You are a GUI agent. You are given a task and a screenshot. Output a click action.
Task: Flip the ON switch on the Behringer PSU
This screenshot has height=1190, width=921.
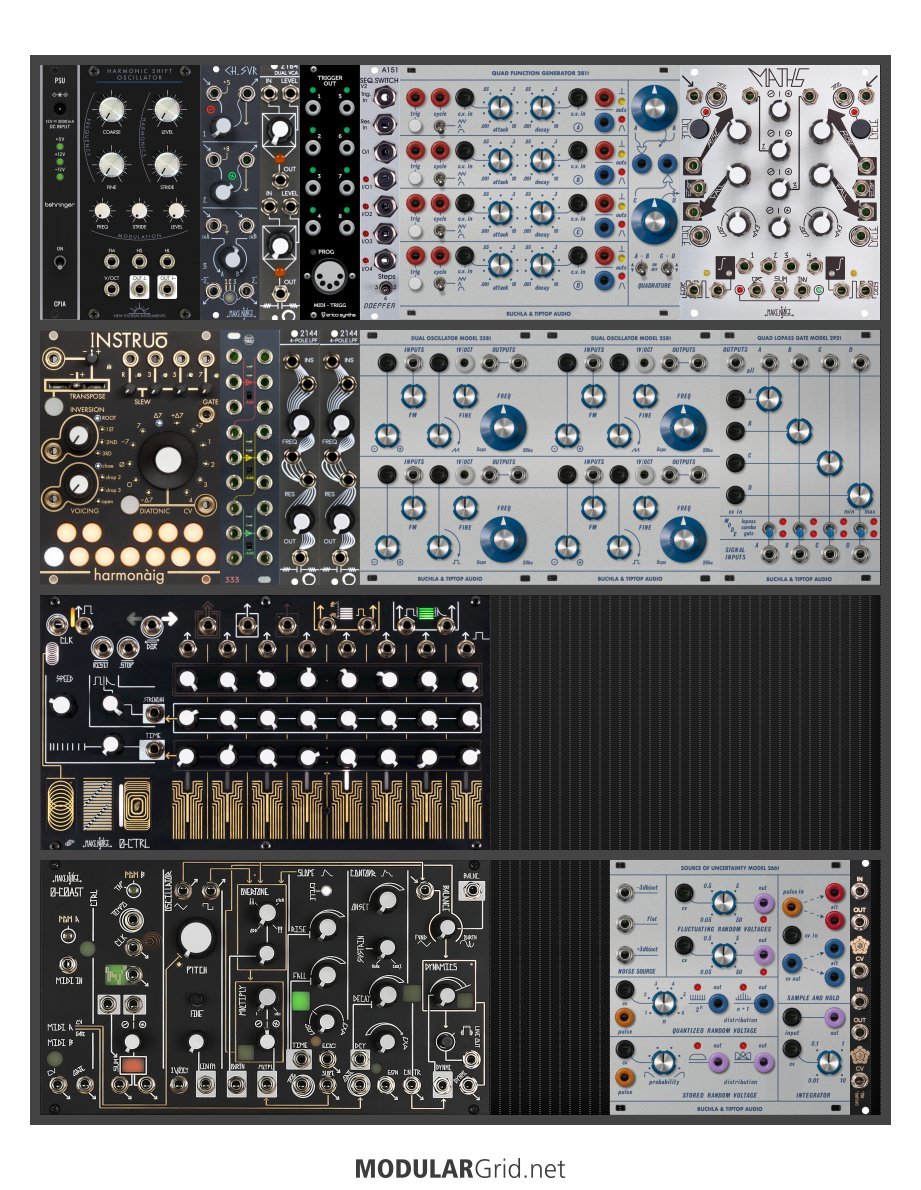point(60,263)
